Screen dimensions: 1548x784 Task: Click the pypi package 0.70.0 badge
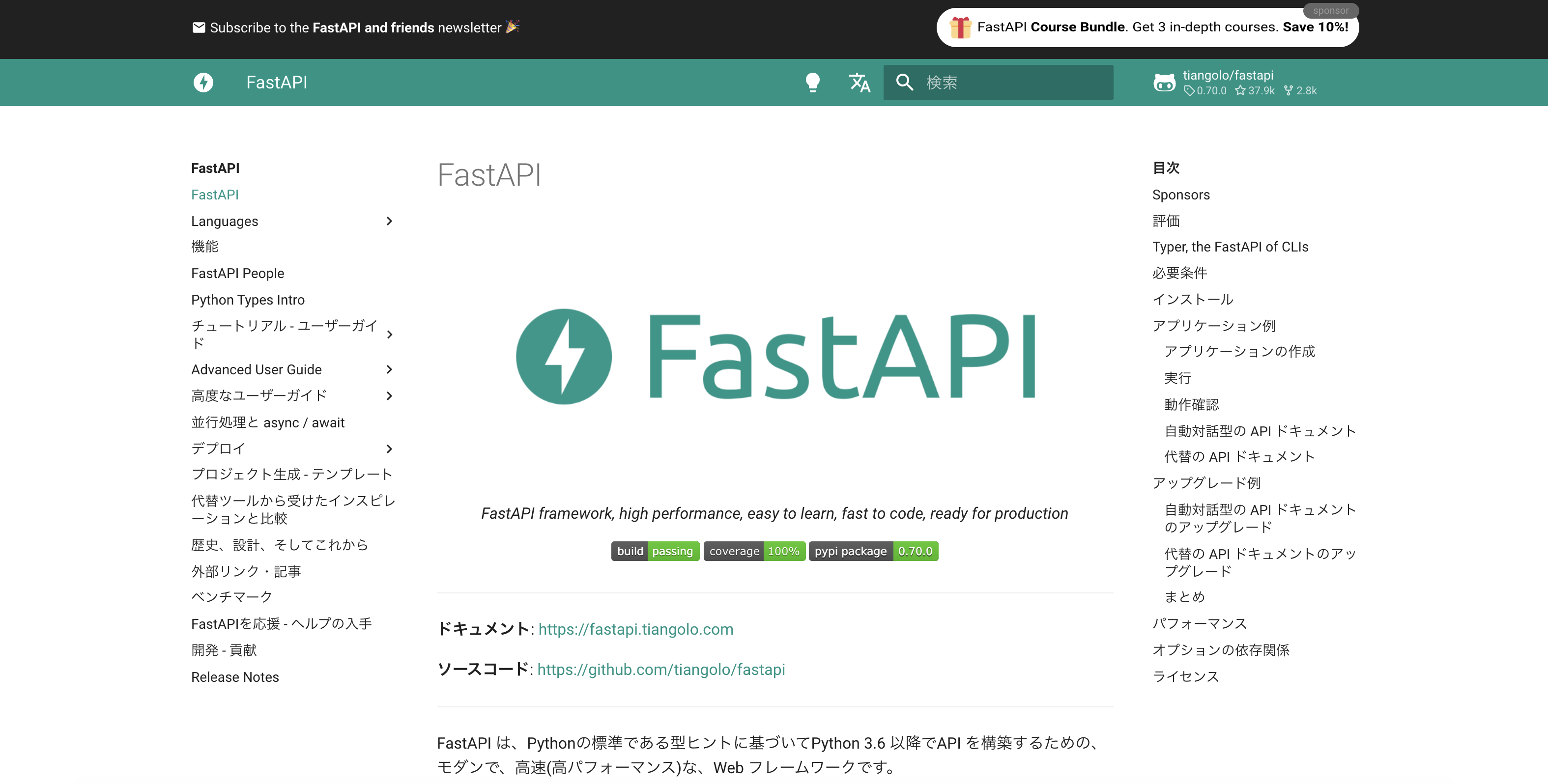pyautogui.click(x=873, y=551)
